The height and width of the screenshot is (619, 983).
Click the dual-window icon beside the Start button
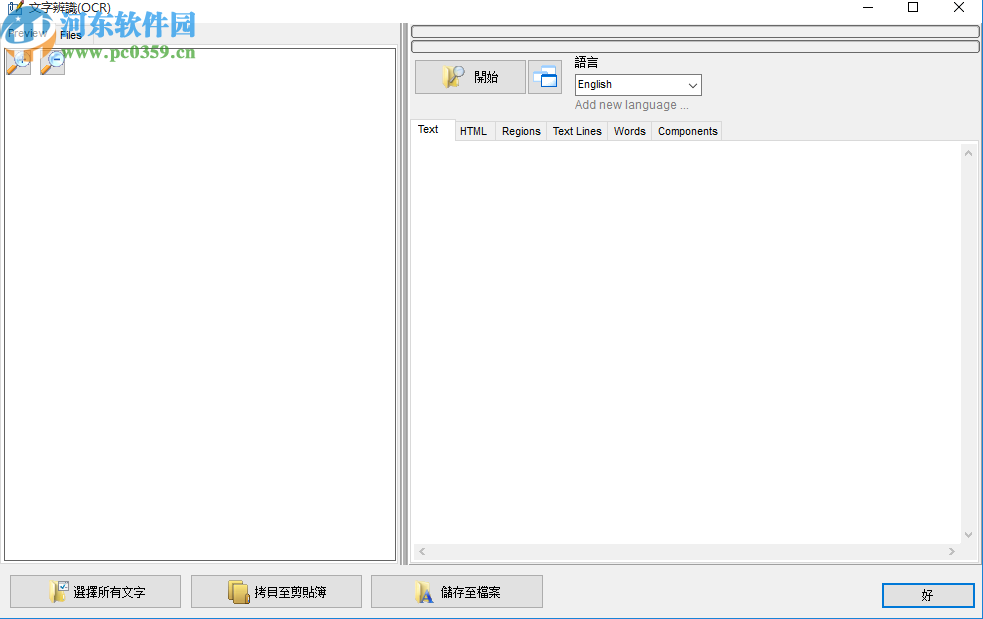545,76
